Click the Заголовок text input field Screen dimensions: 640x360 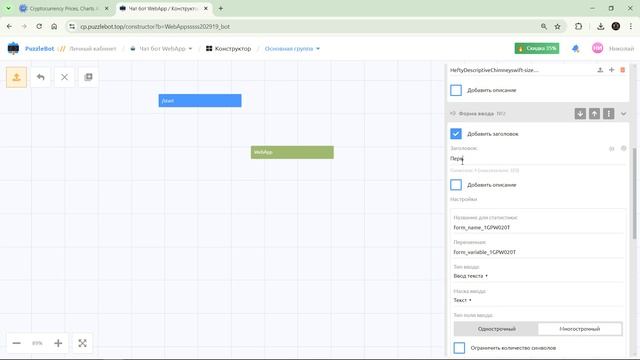(x=537, y=158)
